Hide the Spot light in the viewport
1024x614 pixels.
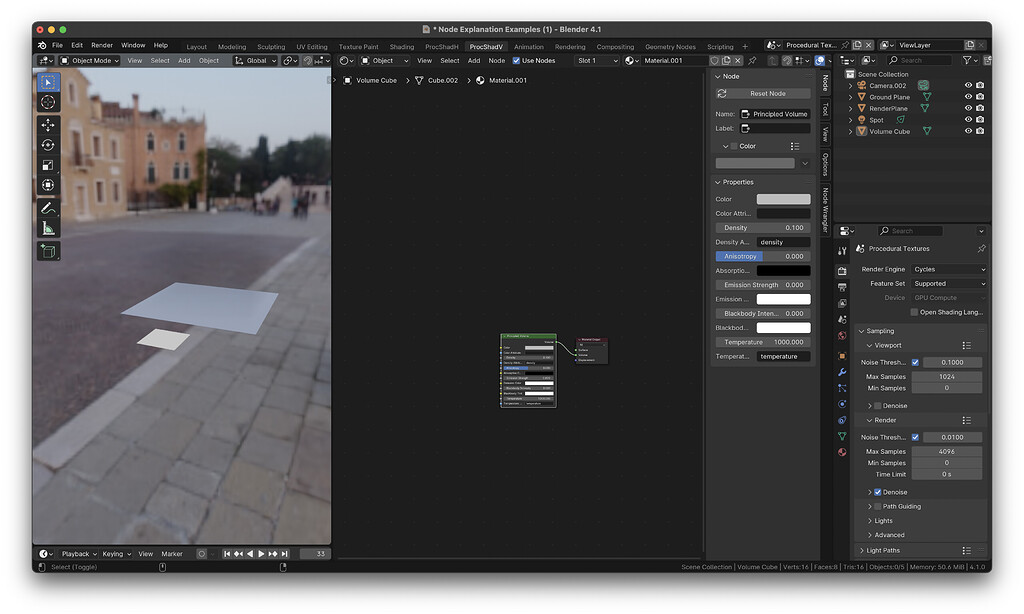968,119
